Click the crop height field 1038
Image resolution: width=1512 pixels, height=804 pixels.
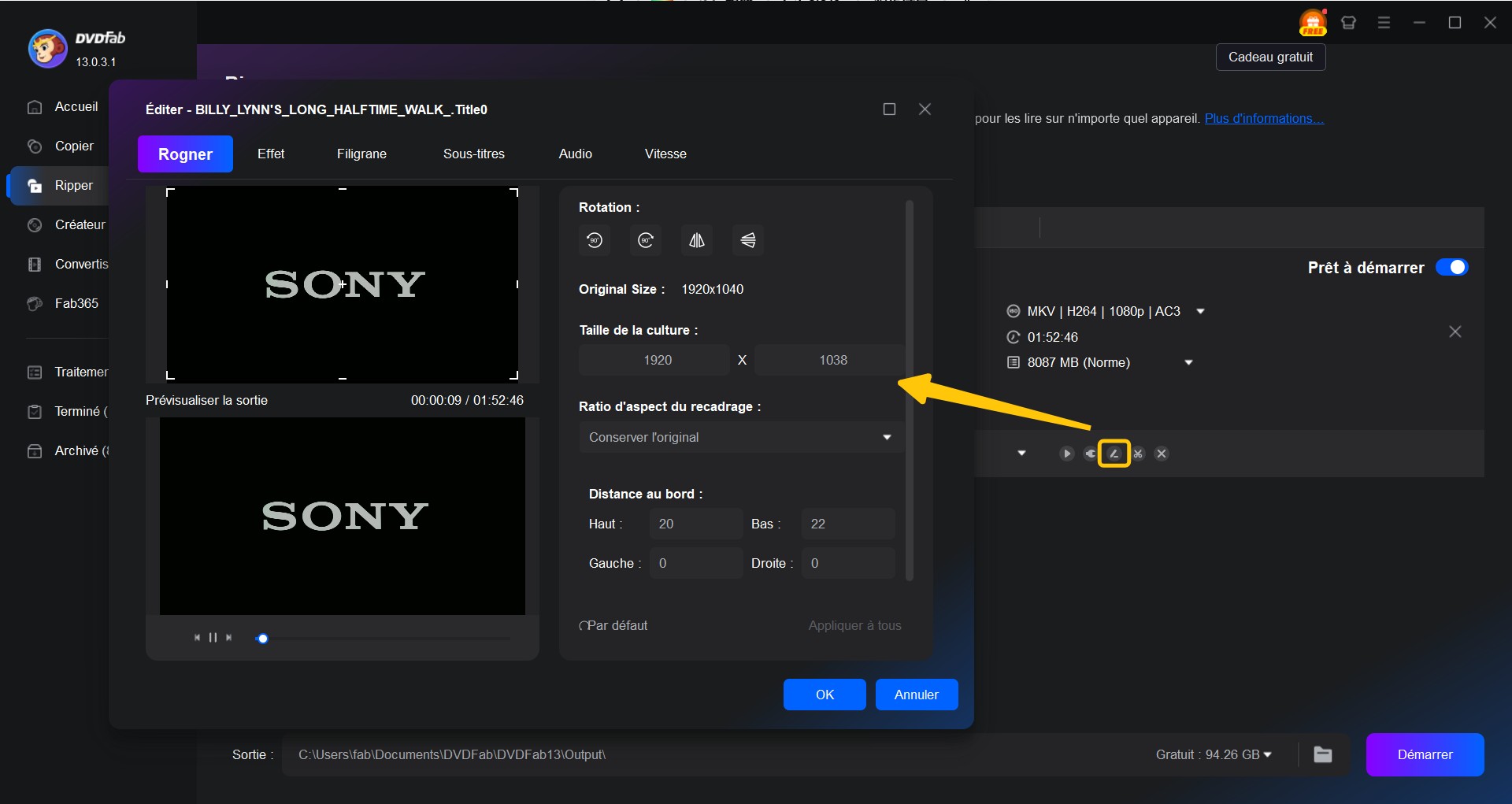pyautogui.click(x=829, y=360)
